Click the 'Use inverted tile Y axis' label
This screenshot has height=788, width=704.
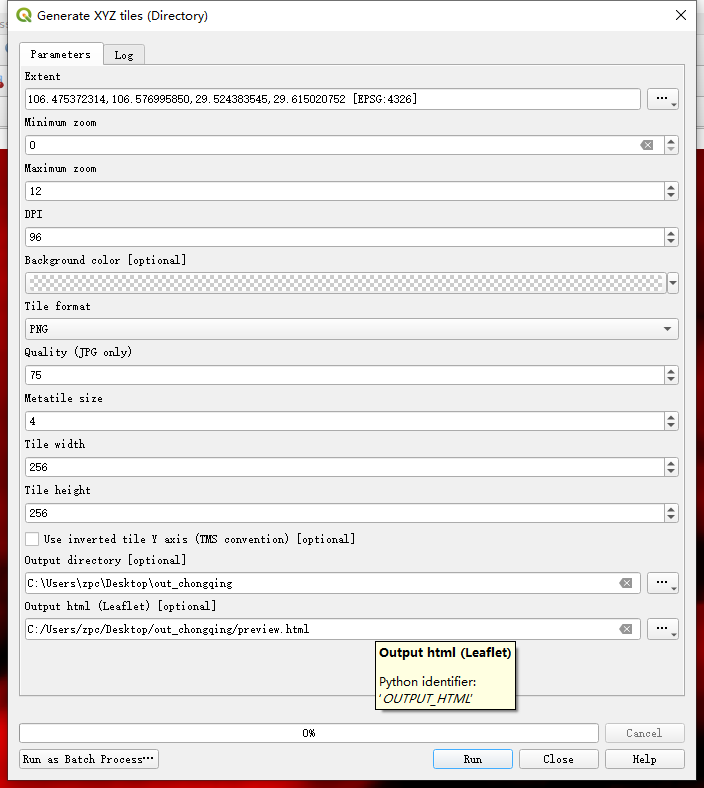pos(199,539)
